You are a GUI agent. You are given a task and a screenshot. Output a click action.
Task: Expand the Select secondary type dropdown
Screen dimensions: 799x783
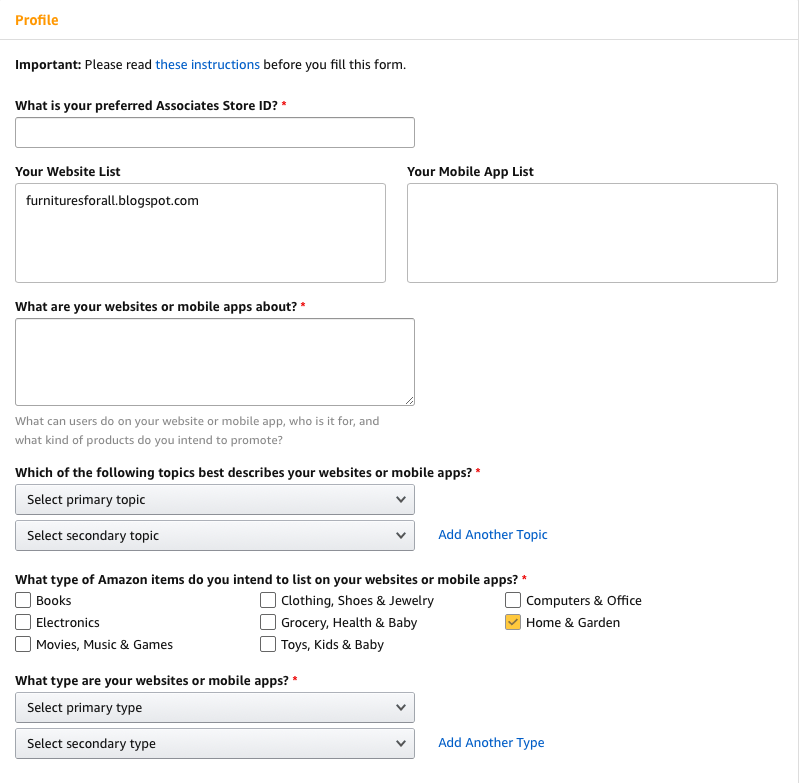click(x=215, y=743)
